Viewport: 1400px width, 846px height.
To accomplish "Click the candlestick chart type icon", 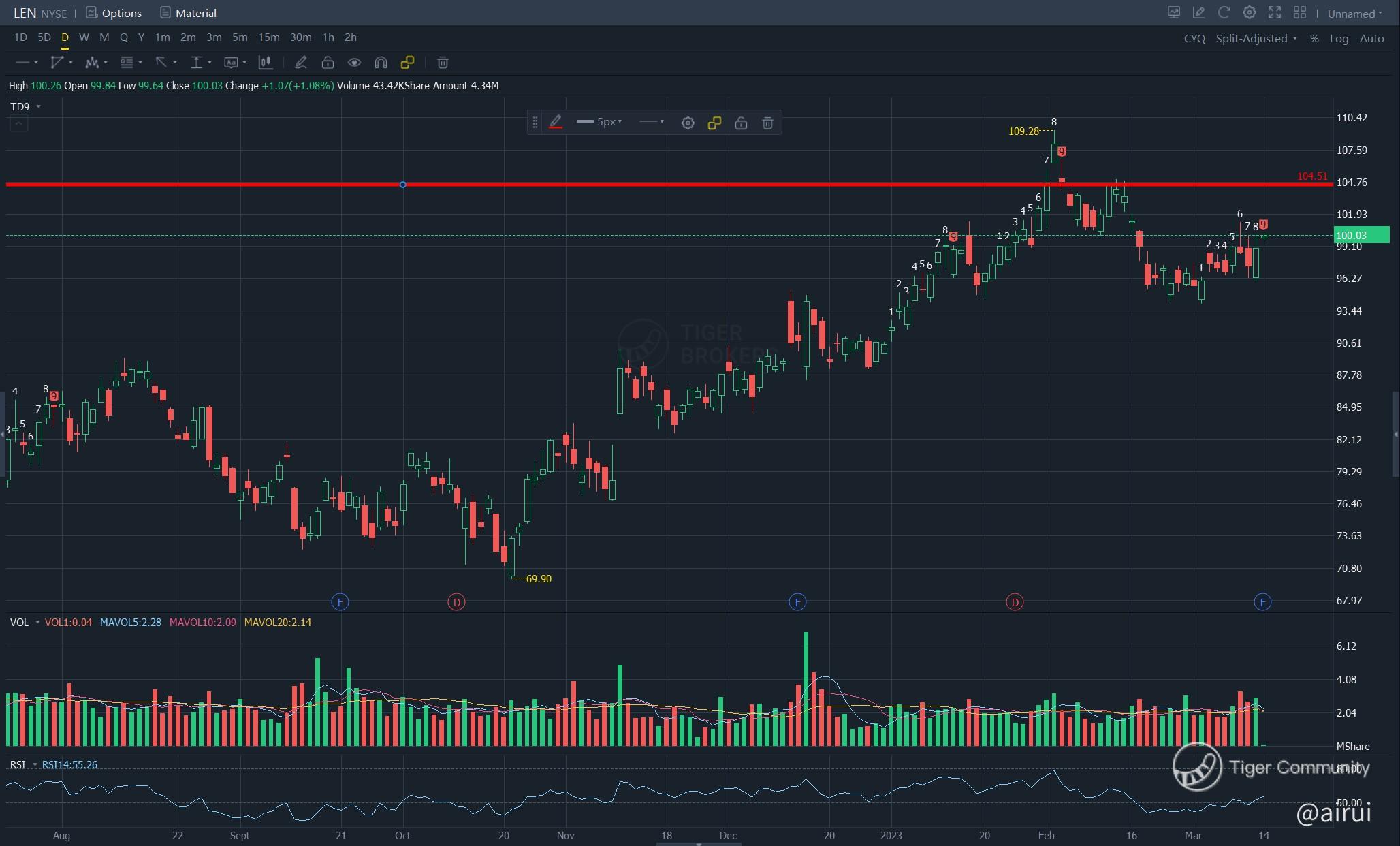I will (266, 63).
